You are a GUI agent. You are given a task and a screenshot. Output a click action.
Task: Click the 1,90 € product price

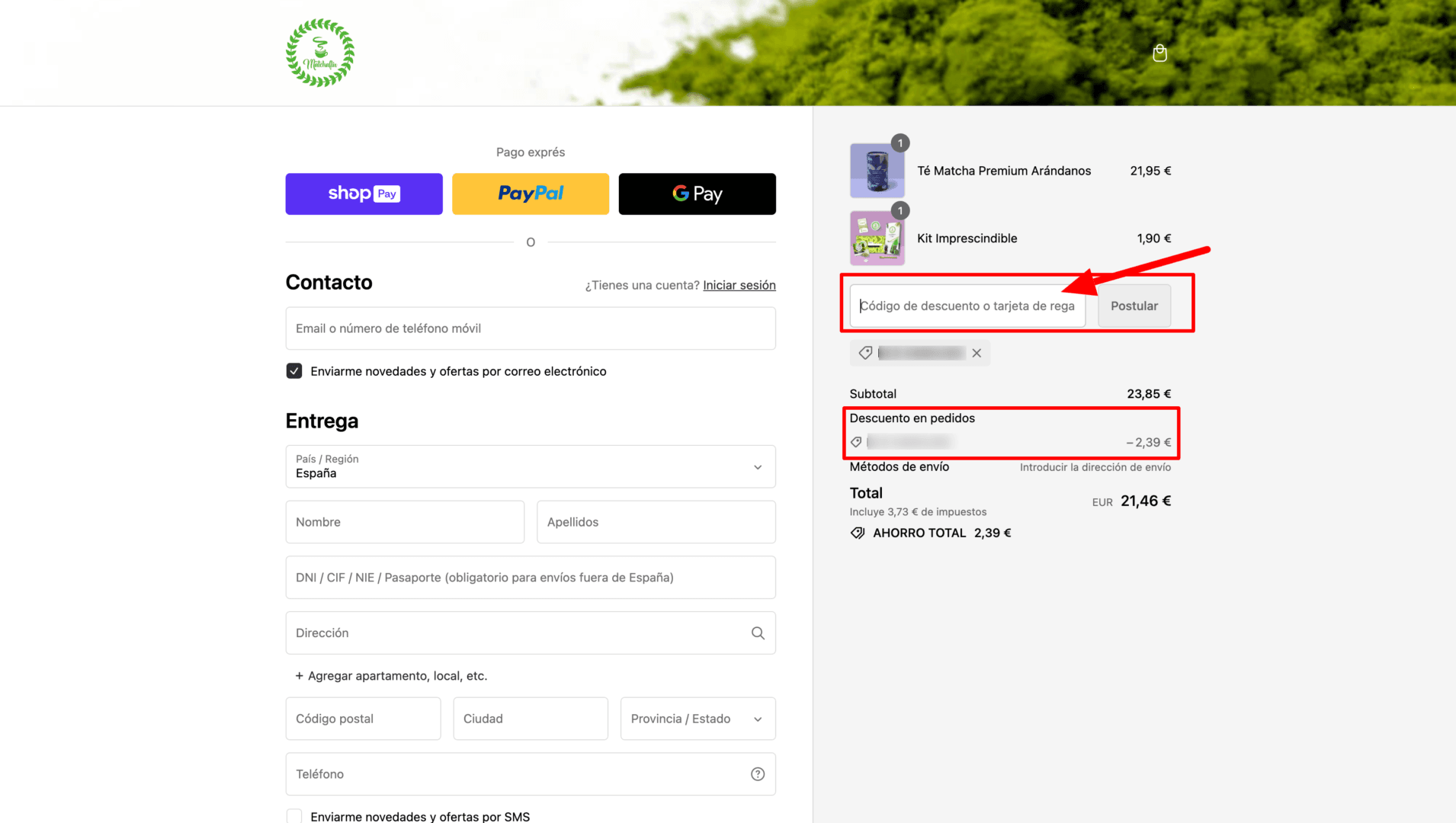pos(1154,239)
